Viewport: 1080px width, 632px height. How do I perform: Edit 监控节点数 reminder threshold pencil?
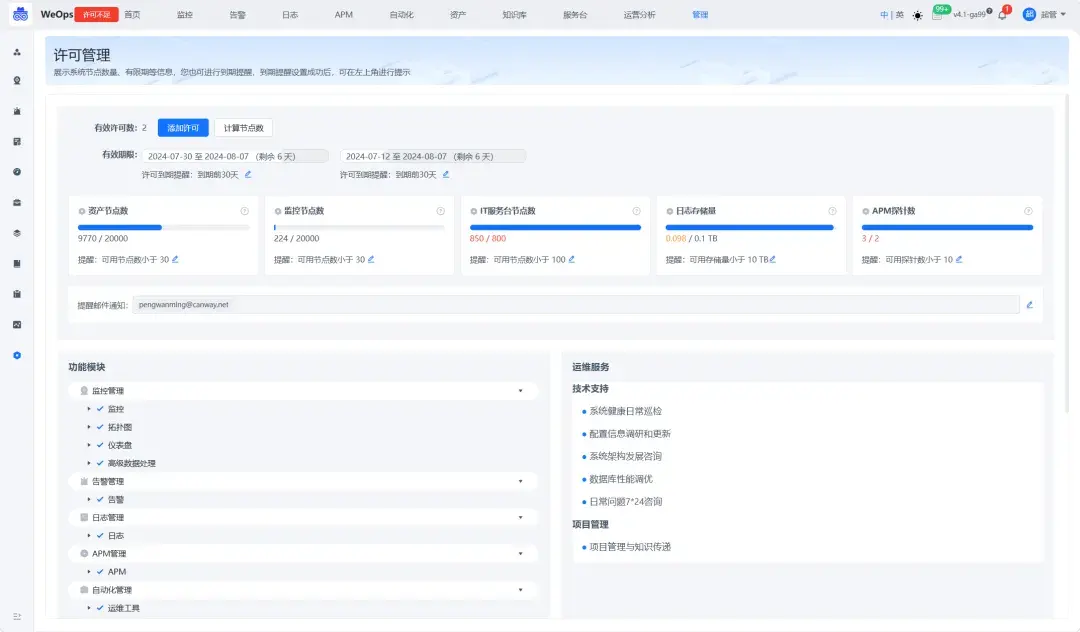tap(371, 260)
